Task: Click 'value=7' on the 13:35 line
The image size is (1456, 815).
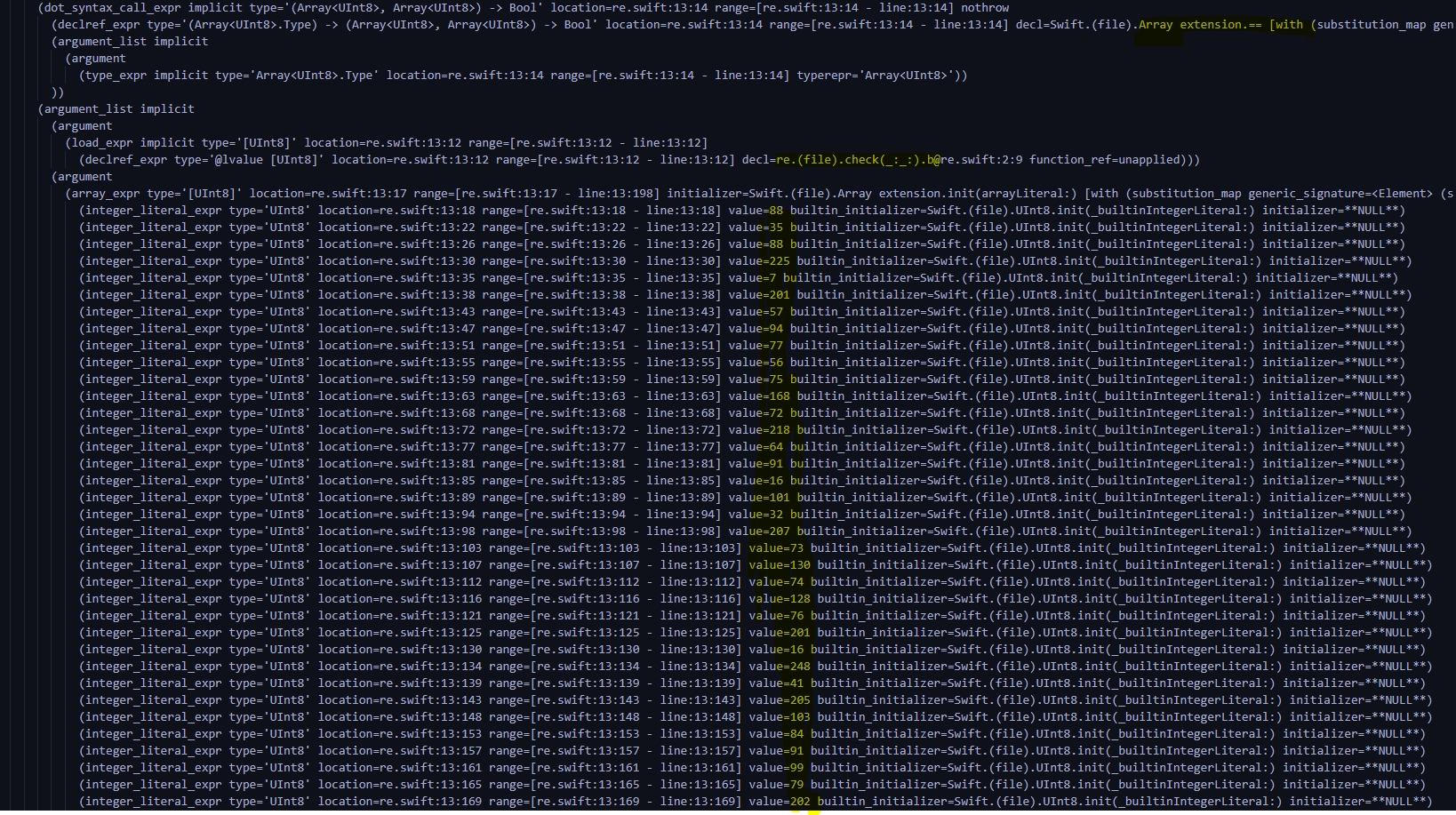Action: click(752, 277)
